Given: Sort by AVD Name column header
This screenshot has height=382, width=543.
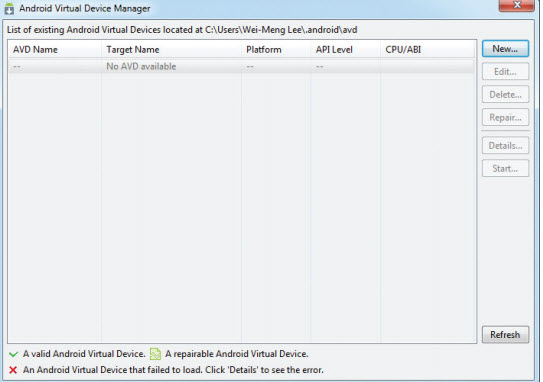Looking at the screenshot, I should [55, 50].
